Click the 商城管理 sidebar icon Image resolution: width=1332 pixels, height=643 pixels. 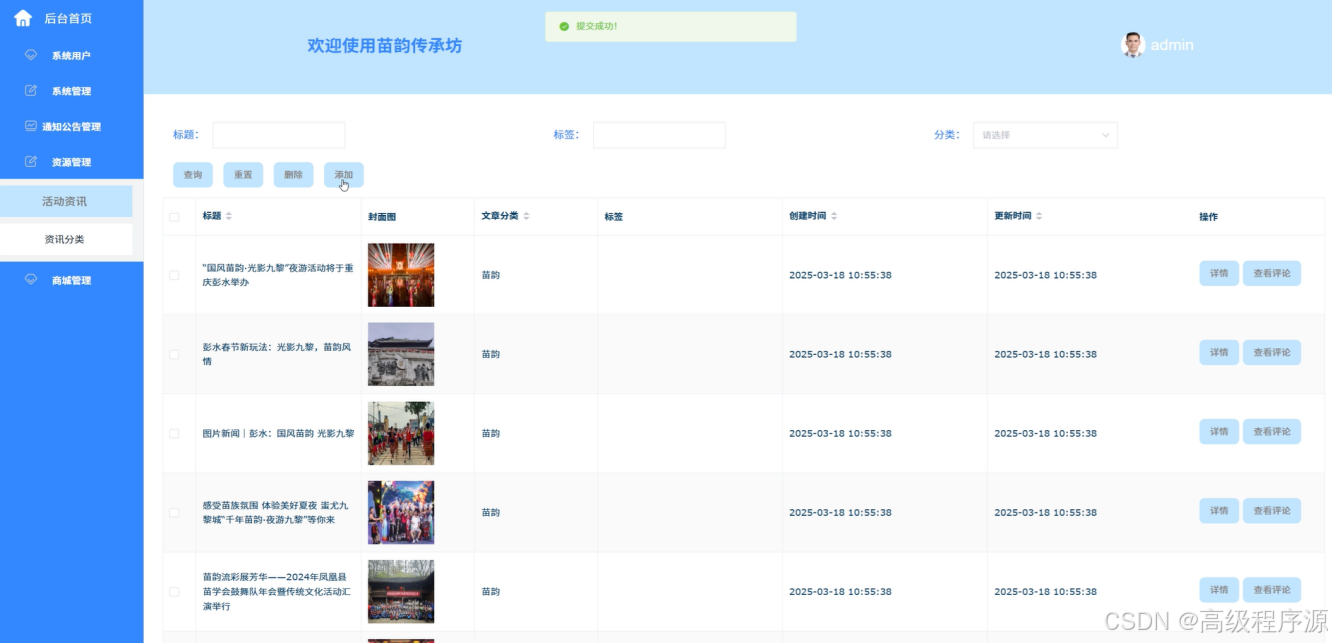click(x=31, y=280)
